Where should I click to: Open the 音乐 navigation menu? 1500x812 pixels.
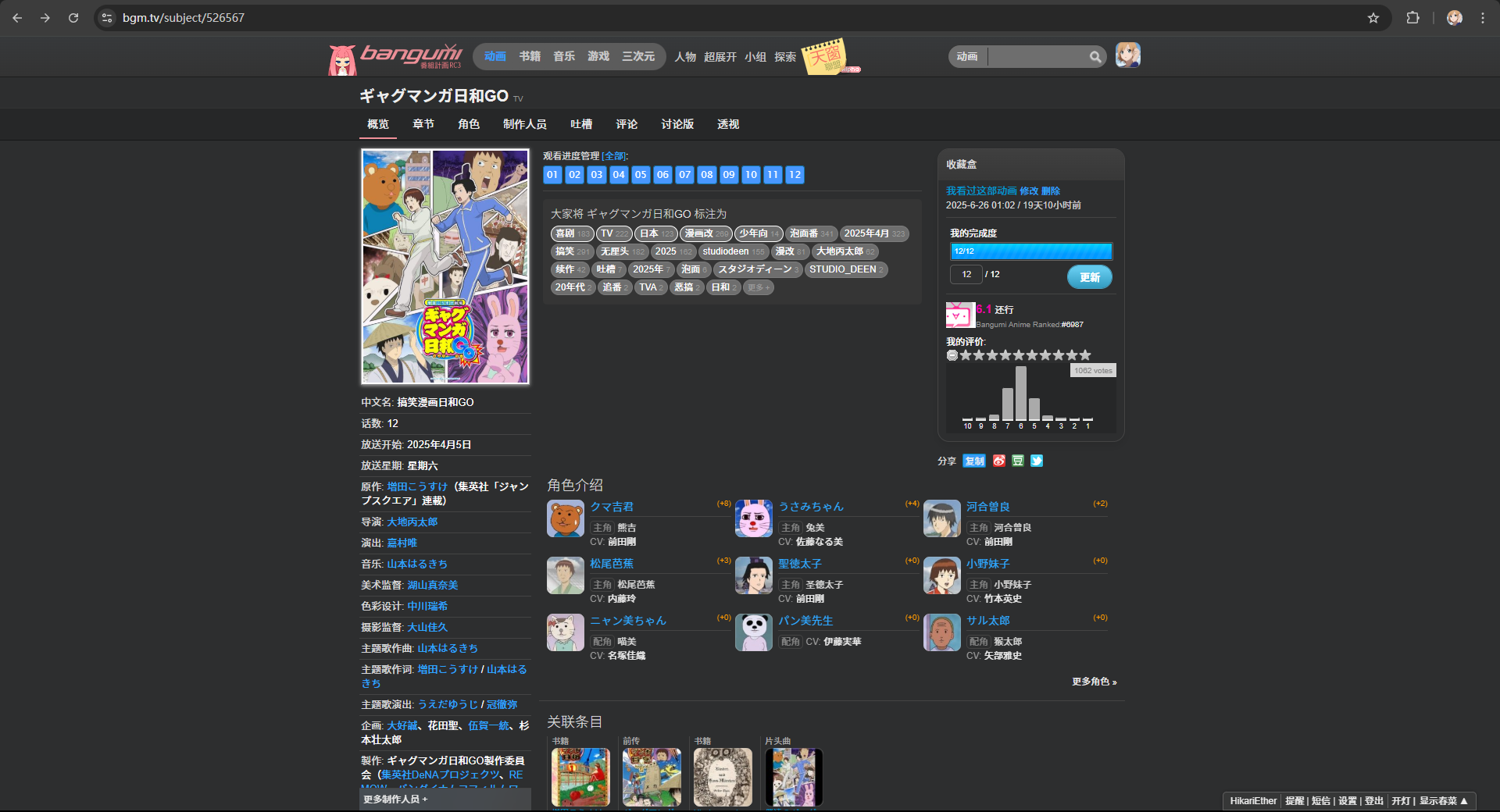564,56
